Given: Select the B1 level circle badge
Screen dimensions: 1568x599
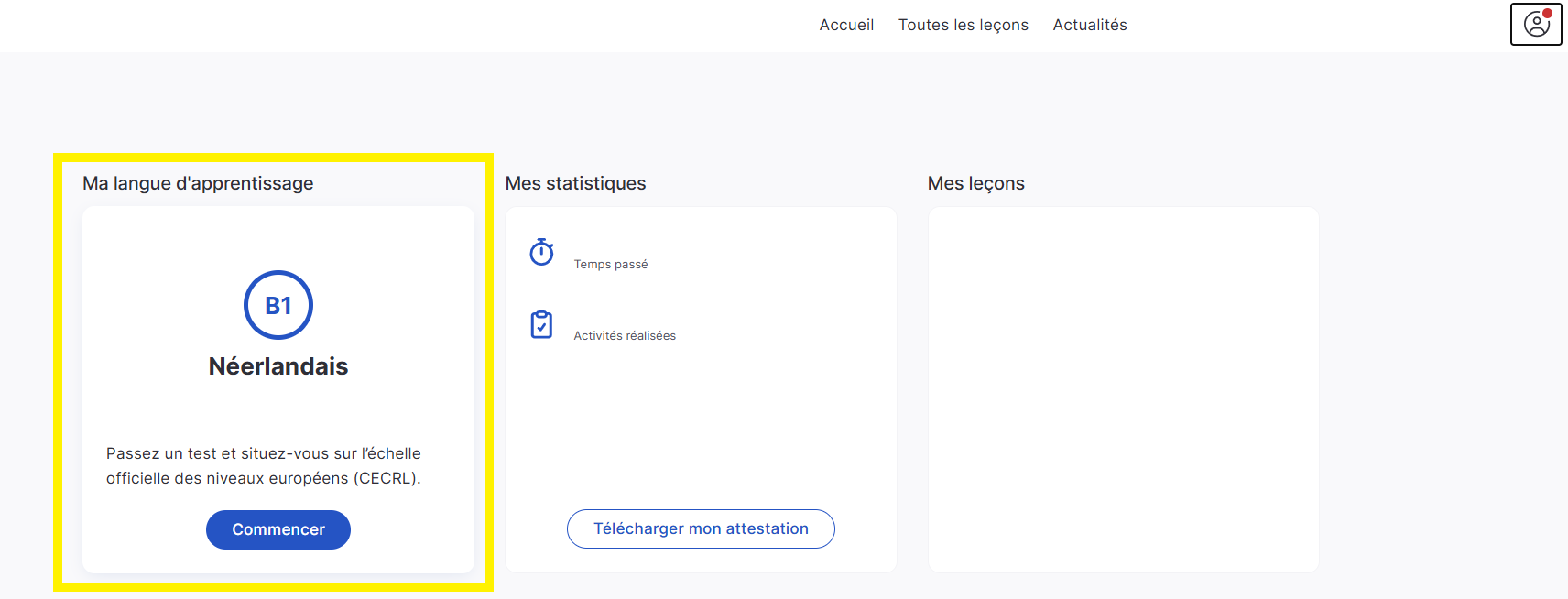Looking at the screenshot, I should [x=278, y=305].
